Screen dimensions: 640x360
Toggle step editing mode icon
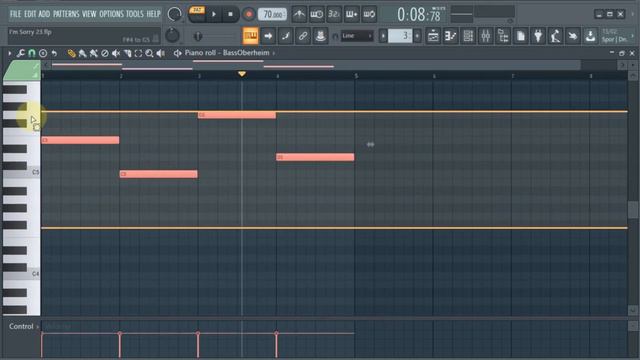[286, 36]
